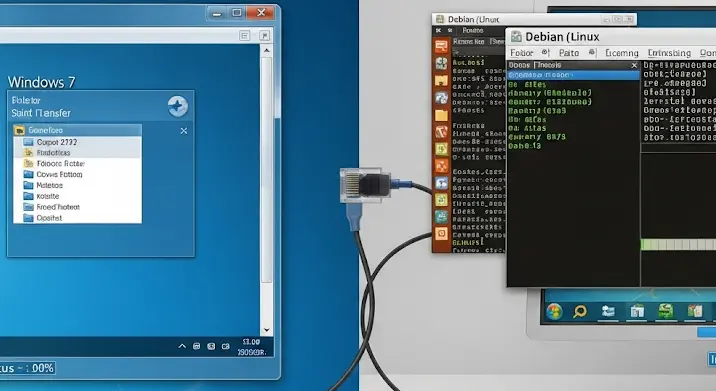Click the magnifier search icon on taskbar
The image size is (716, 391).
pyautogui.click(x=580, y=312)
